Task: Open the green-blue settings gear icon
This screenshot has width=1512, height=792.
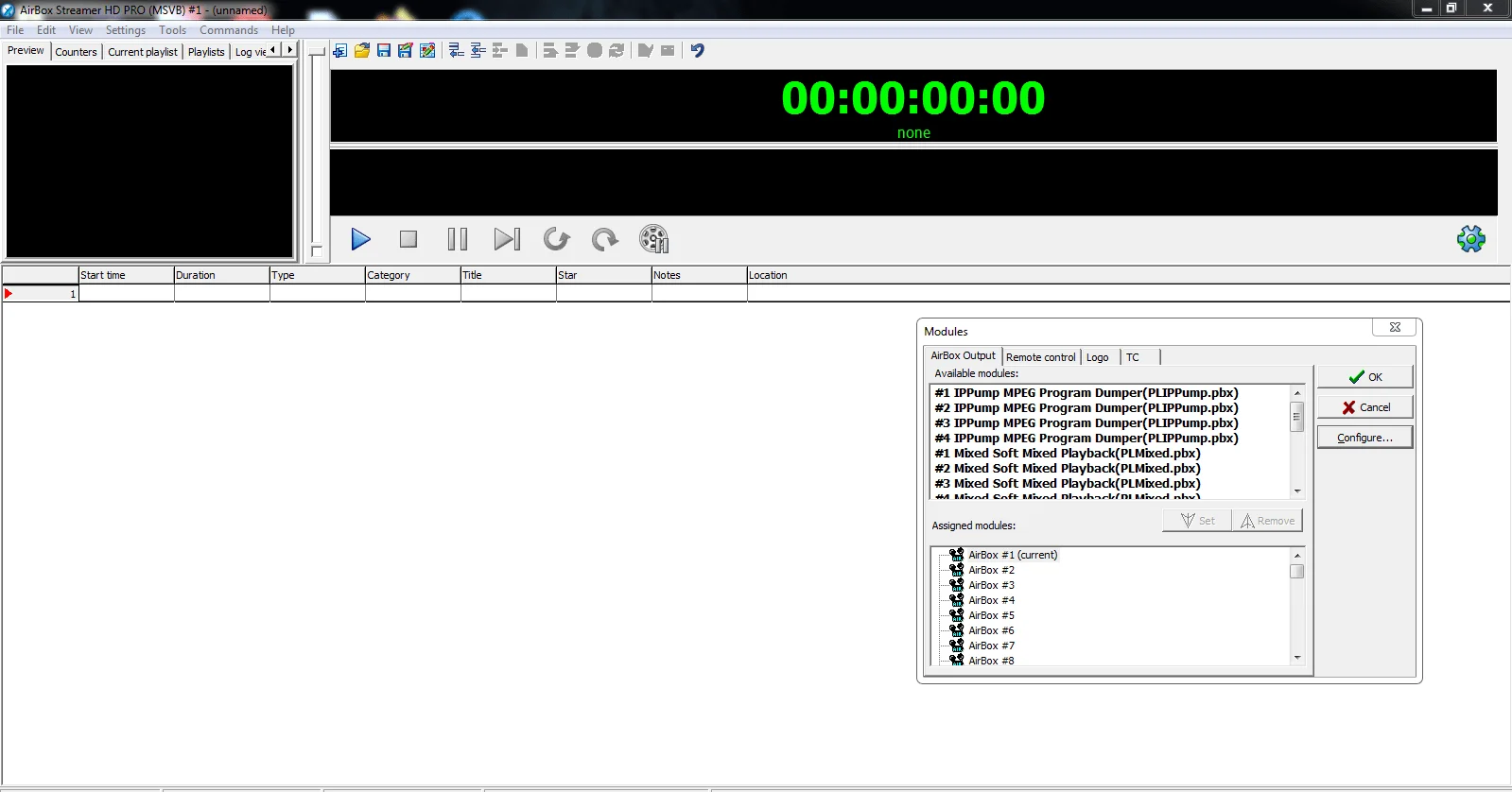Action: [x=1470, y=239]
